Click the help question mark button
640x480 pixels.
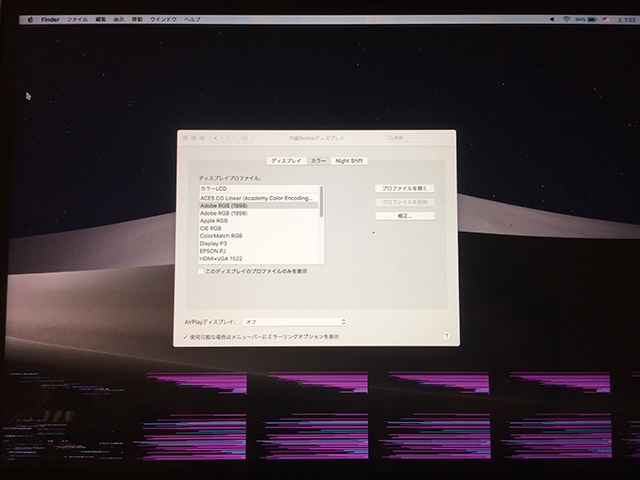tap(445, 337)
